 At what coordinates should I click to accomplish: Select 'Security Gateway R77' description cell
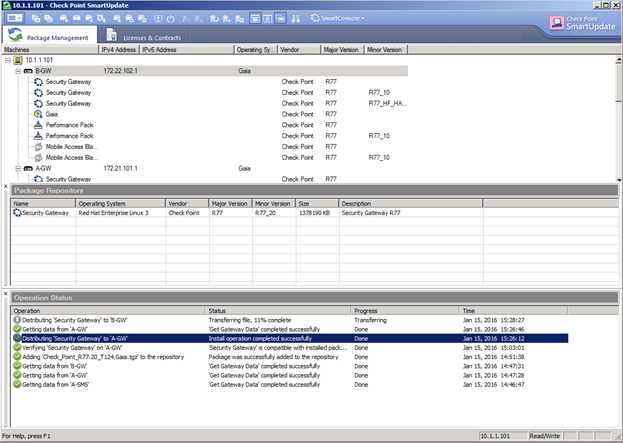click(411, 213)
